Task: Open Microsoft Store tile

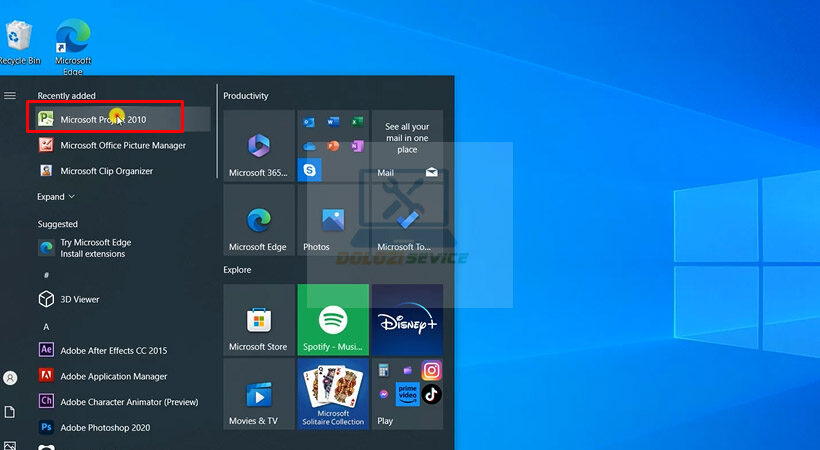Action: [258, 320]
